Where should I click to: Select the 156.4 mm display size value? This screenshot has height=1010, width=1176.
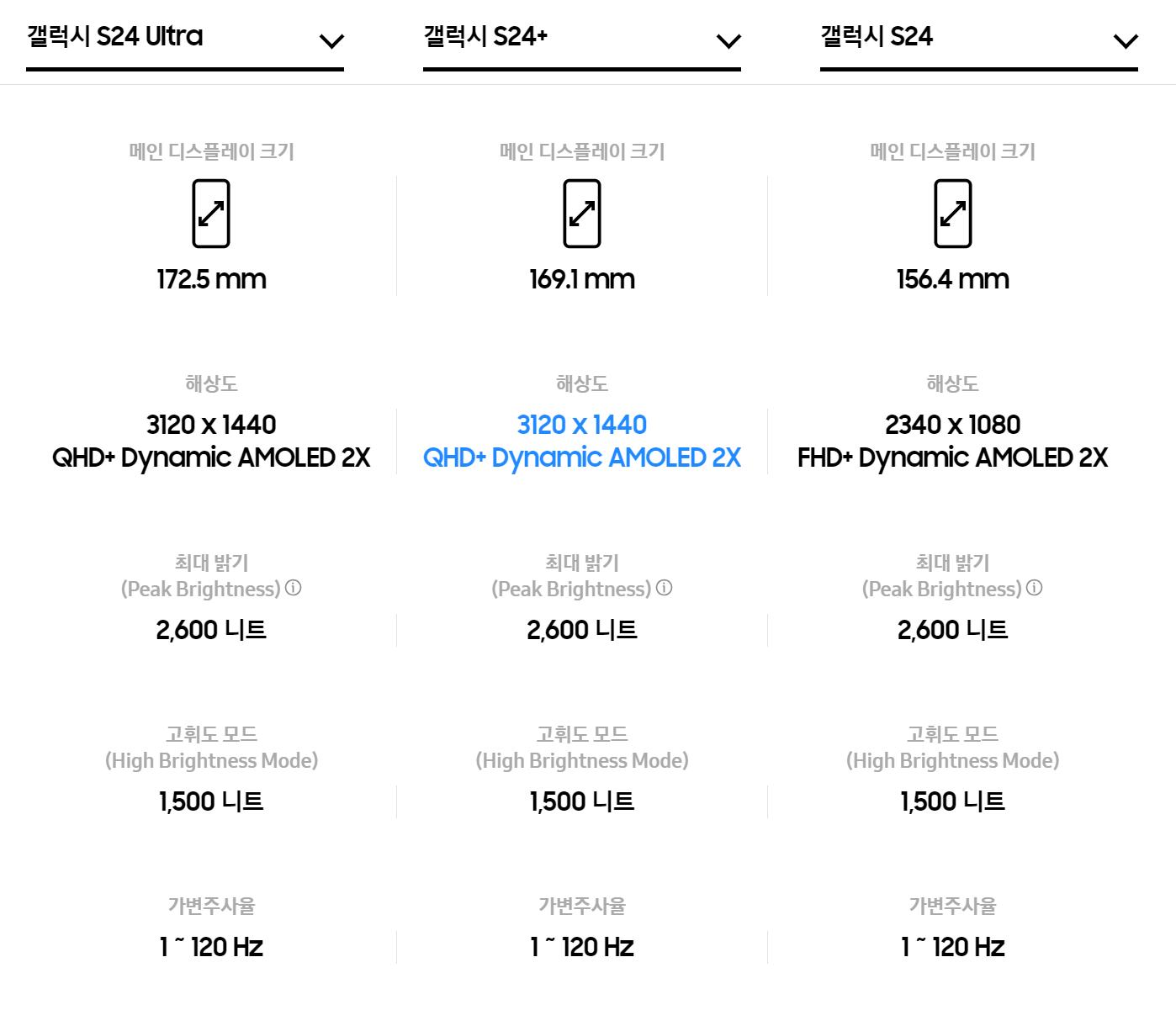click(x=953, y=279)
